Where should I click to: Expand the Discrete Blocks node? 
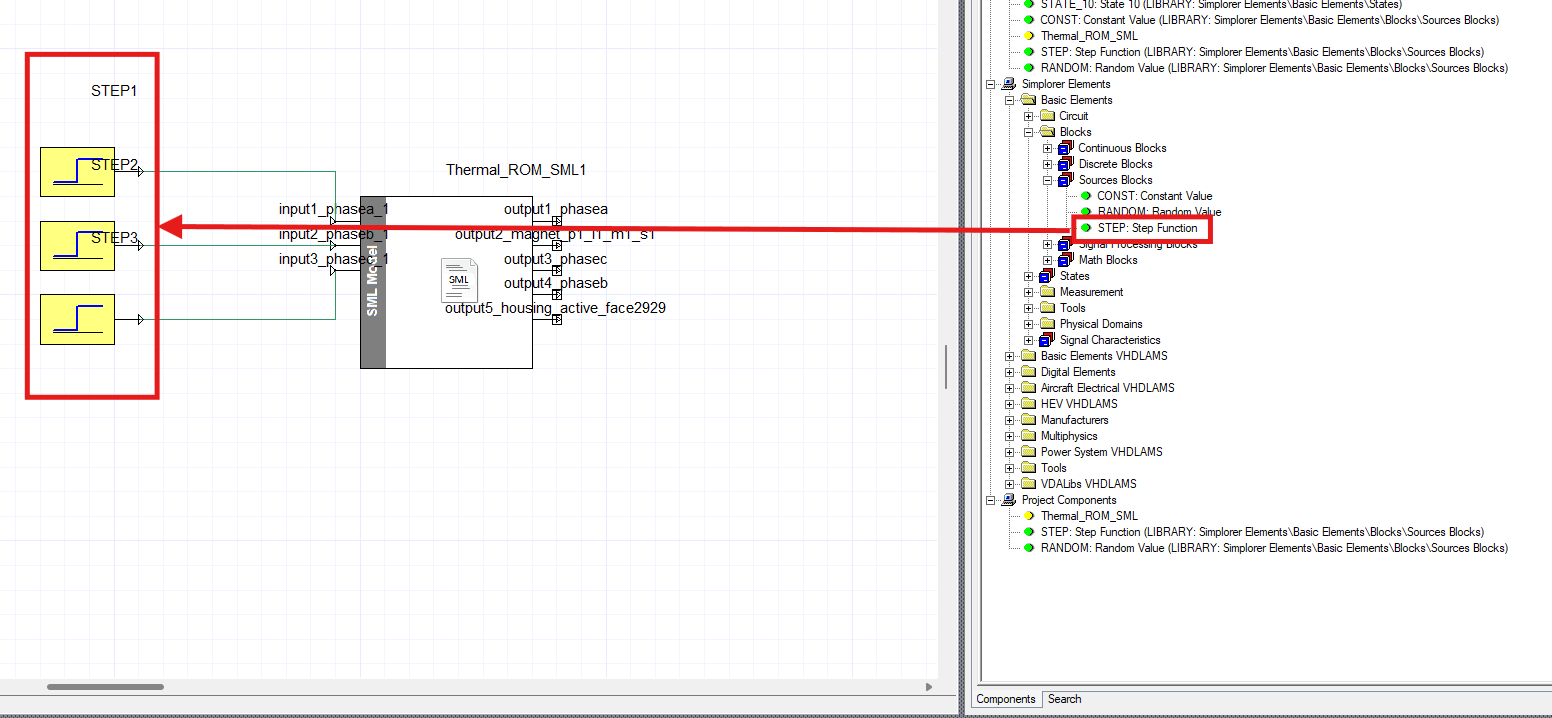[1048, 164]
